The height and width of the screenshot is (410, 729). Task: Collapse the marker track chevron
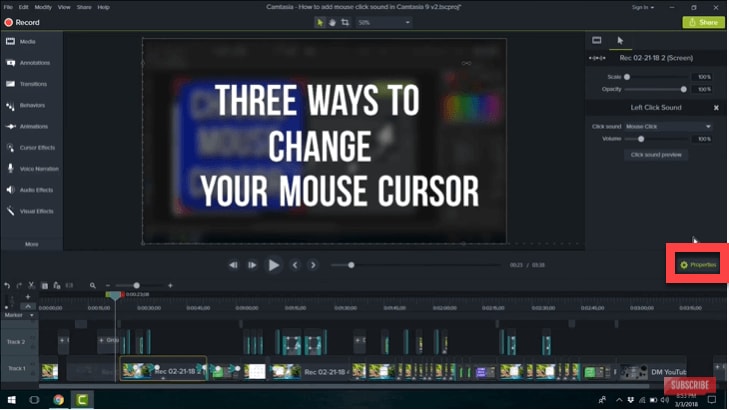(28, 306)
